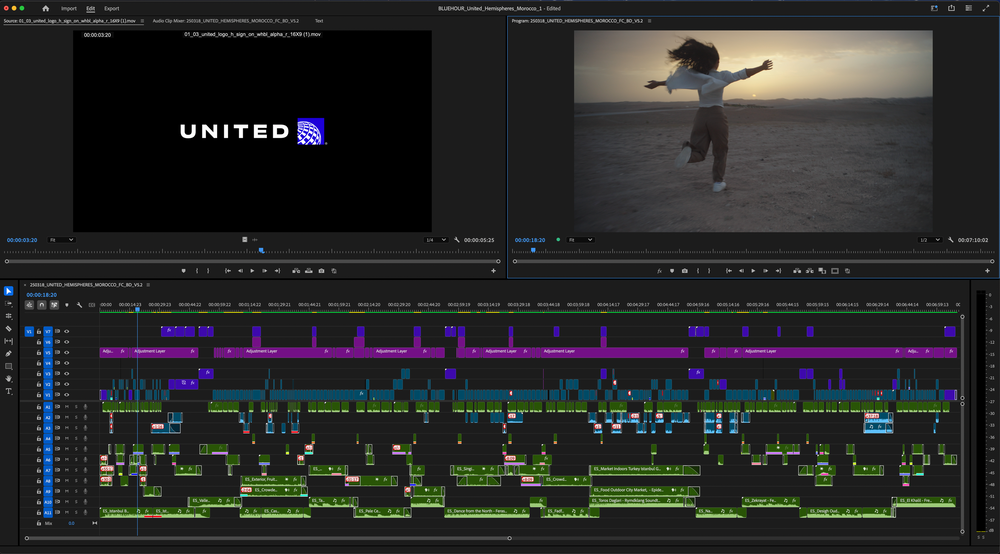Screen dimensions: 1000x554
Task: Click the Lift button in Program monitor
Action: (x=797, y=271)
